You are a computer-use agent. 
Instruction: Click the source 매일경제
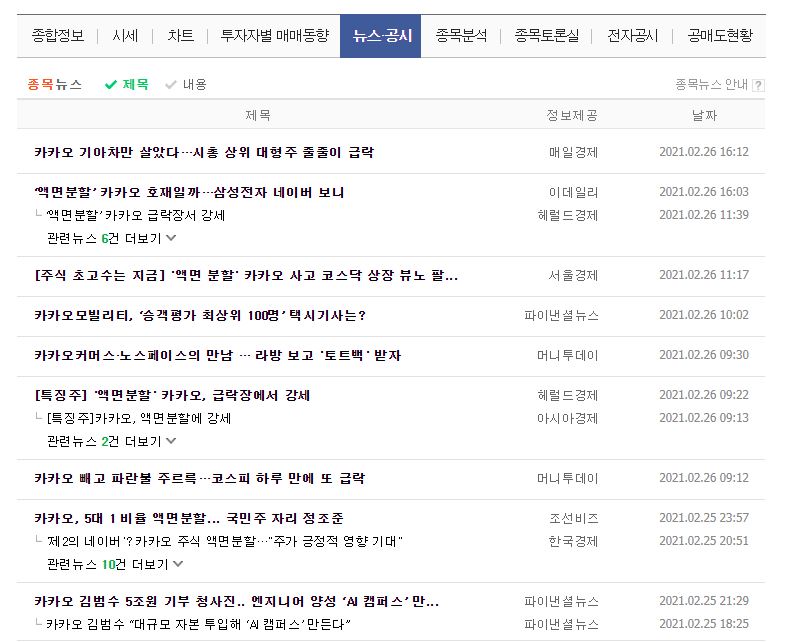(x=573, y=152)
